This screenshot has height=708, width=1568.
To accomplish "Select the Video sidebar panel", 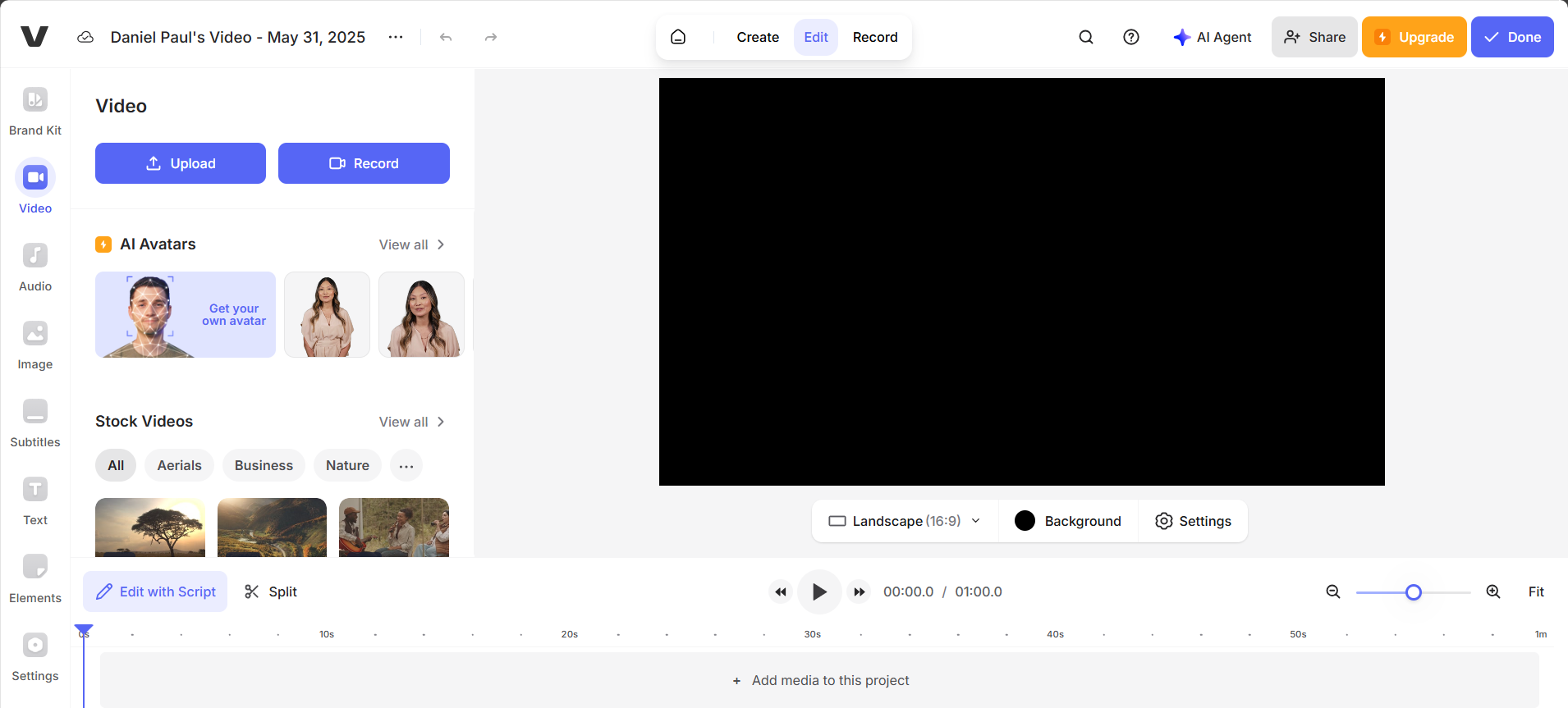I will (35, 187).
